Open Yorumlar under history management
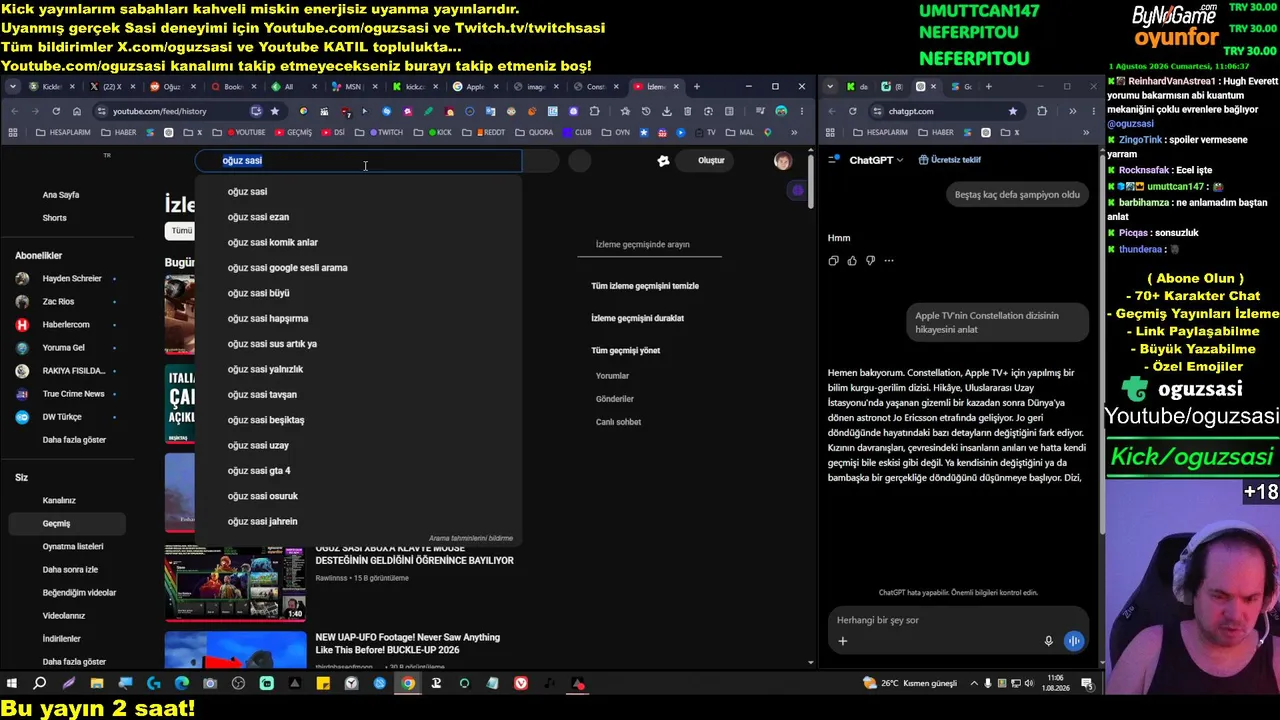This screenshot has height=720, width=1280. point(612,376)
